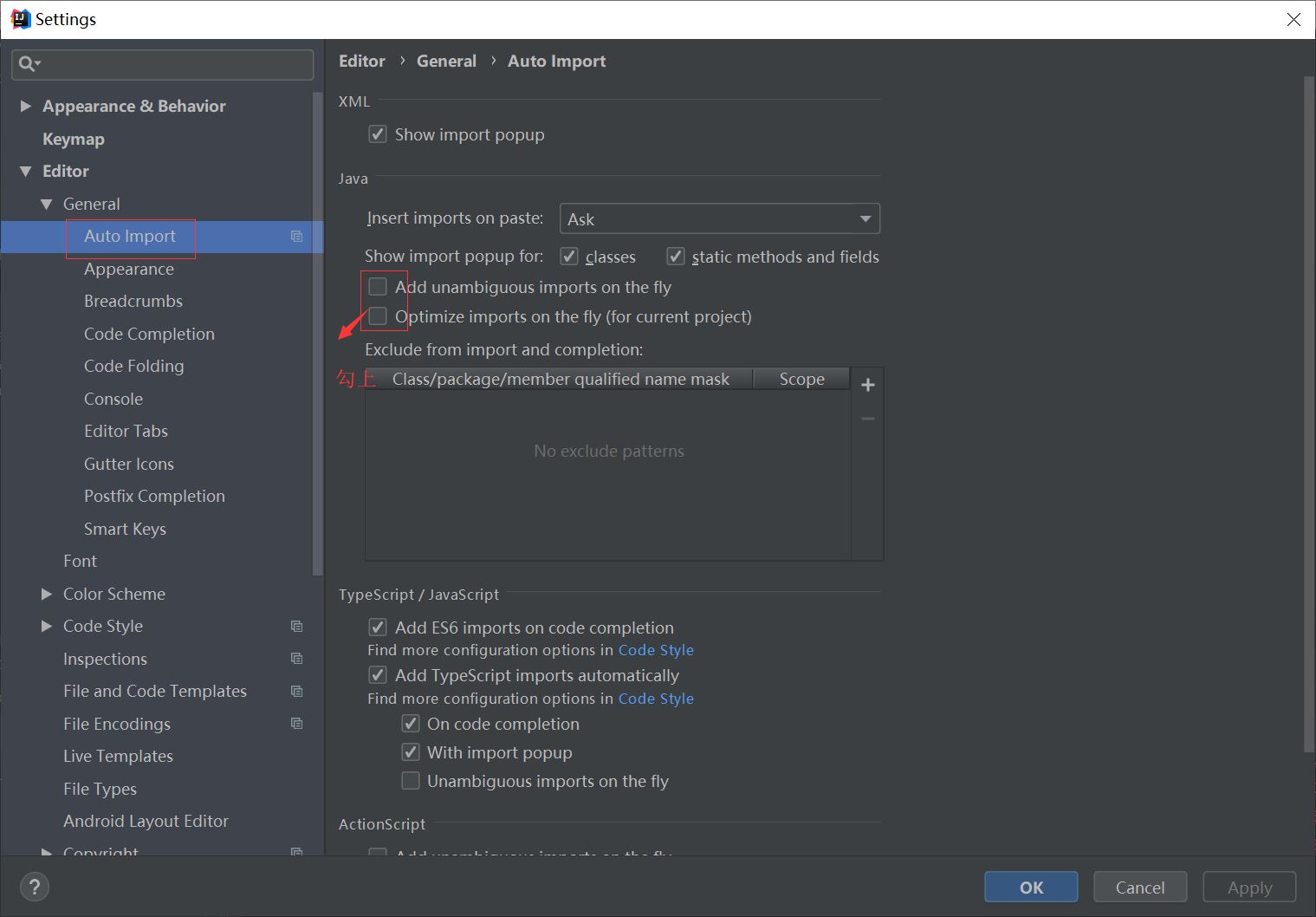Image resolution: width=1316 pixels, height=917 pixels.
Task: Open the Insert imports on paste dropdown
Action: (x=720, y=219)
